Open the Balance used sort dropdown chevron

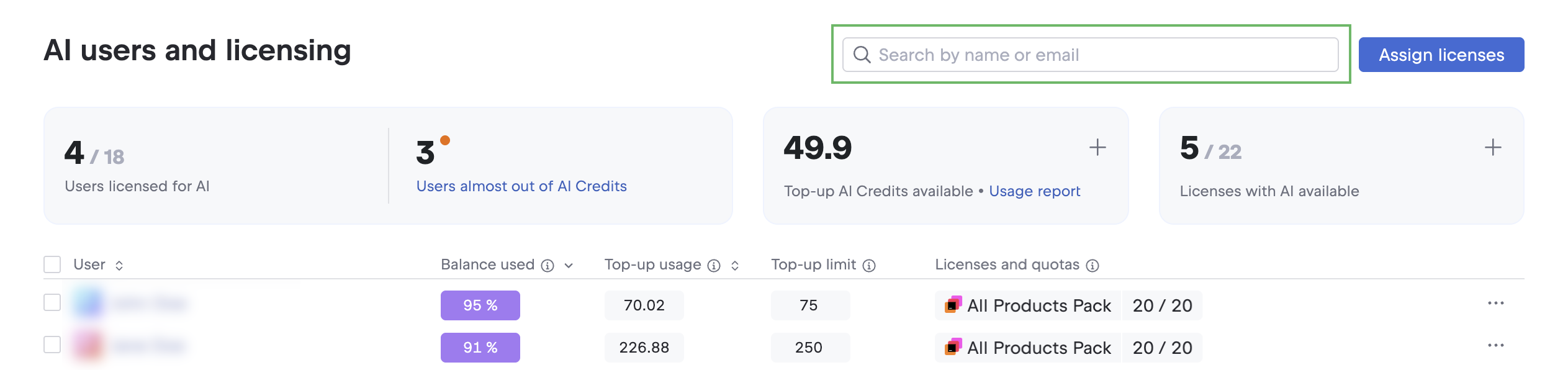pyautogui.click(x=567, y=264)
